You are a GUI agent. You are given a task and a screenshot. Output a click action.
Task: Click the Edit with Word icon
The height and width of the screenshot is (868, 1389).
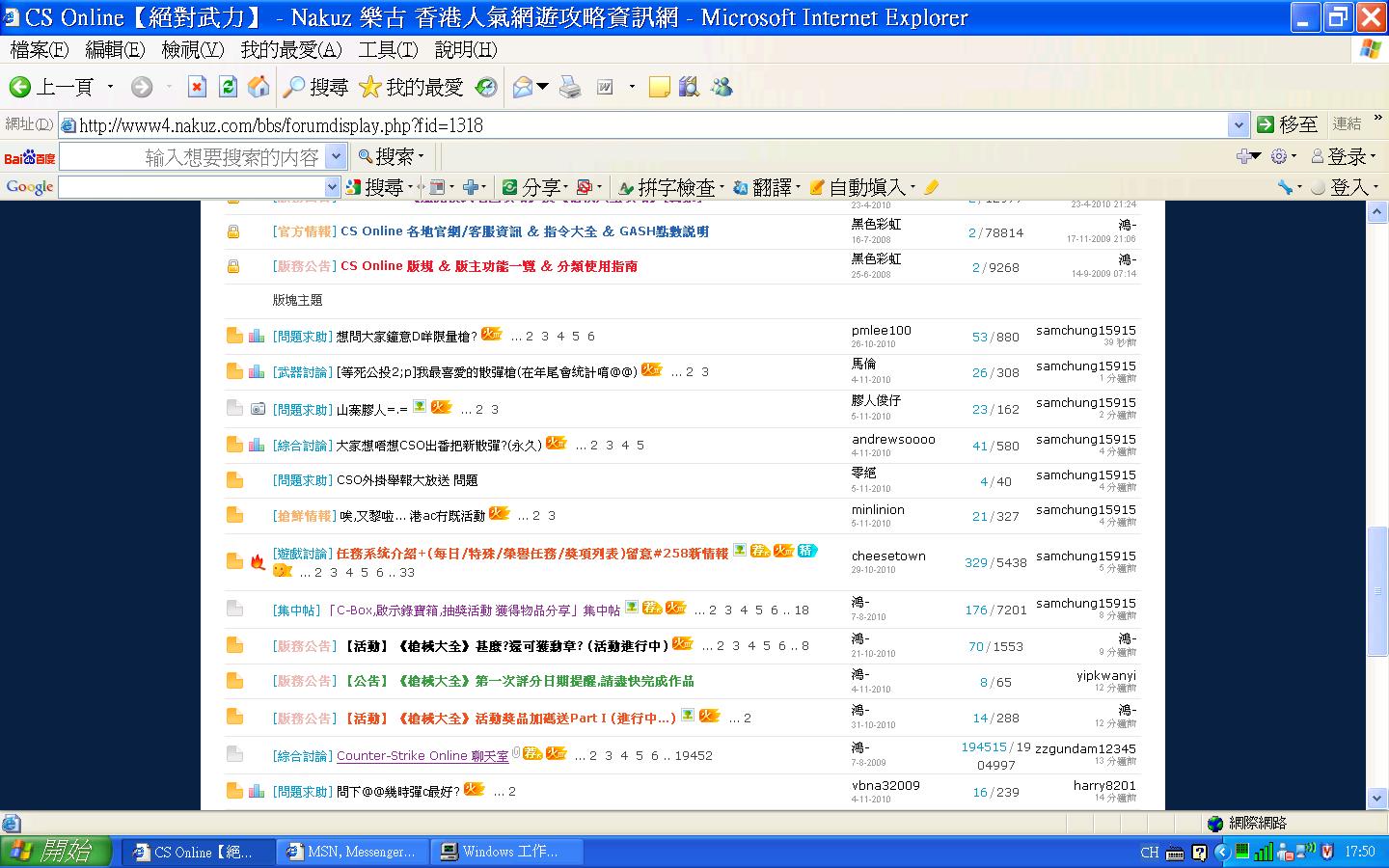pyautogui.click(x=605, y=88)
